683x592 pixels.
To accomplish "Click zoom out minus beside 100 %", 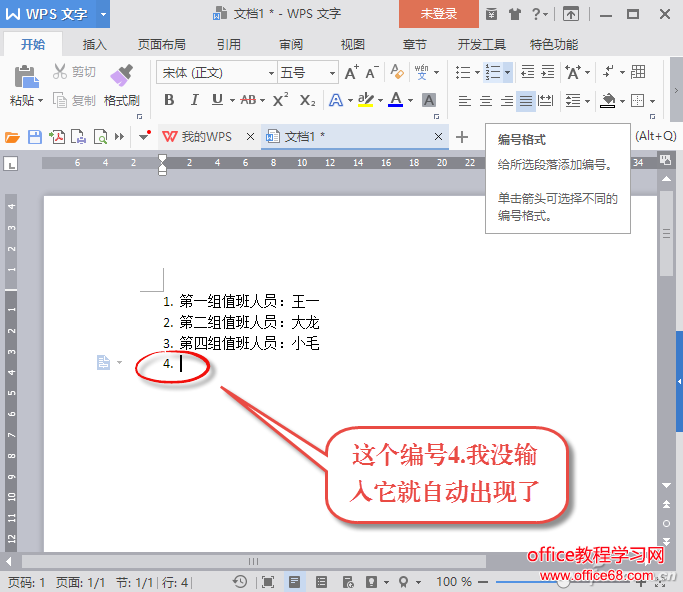I will point(483,582).
